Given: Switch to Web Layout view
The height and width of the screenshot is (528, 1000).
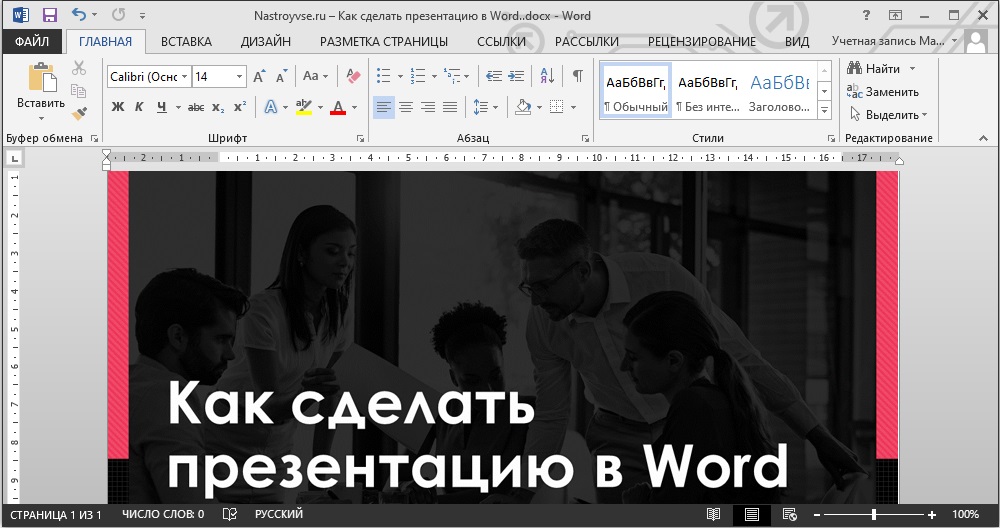Looking at the screenshot, I should pyautogui.click(x=790, y=514).
